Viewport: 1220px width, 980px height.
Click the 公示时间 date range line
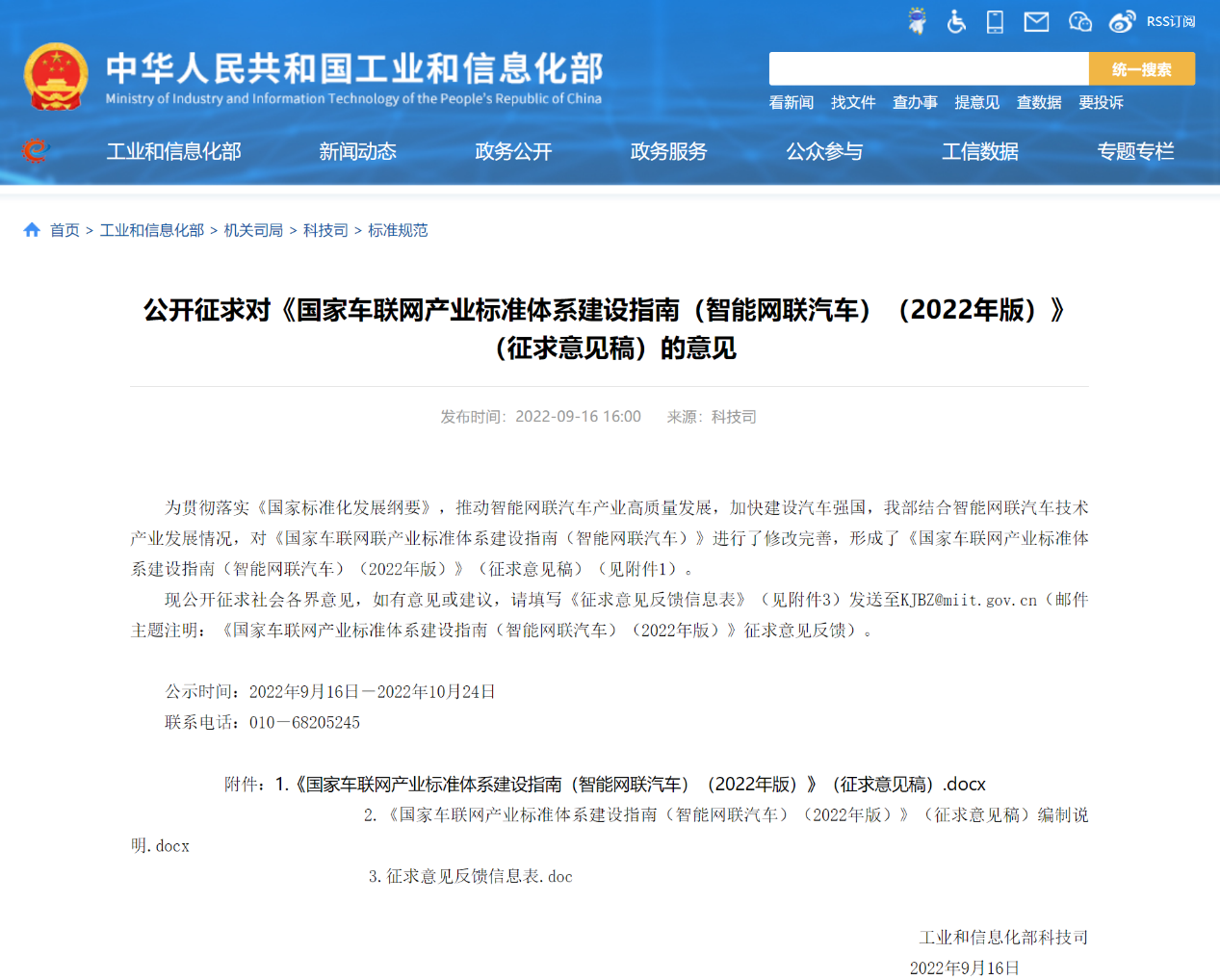click(x=330, y=691)
